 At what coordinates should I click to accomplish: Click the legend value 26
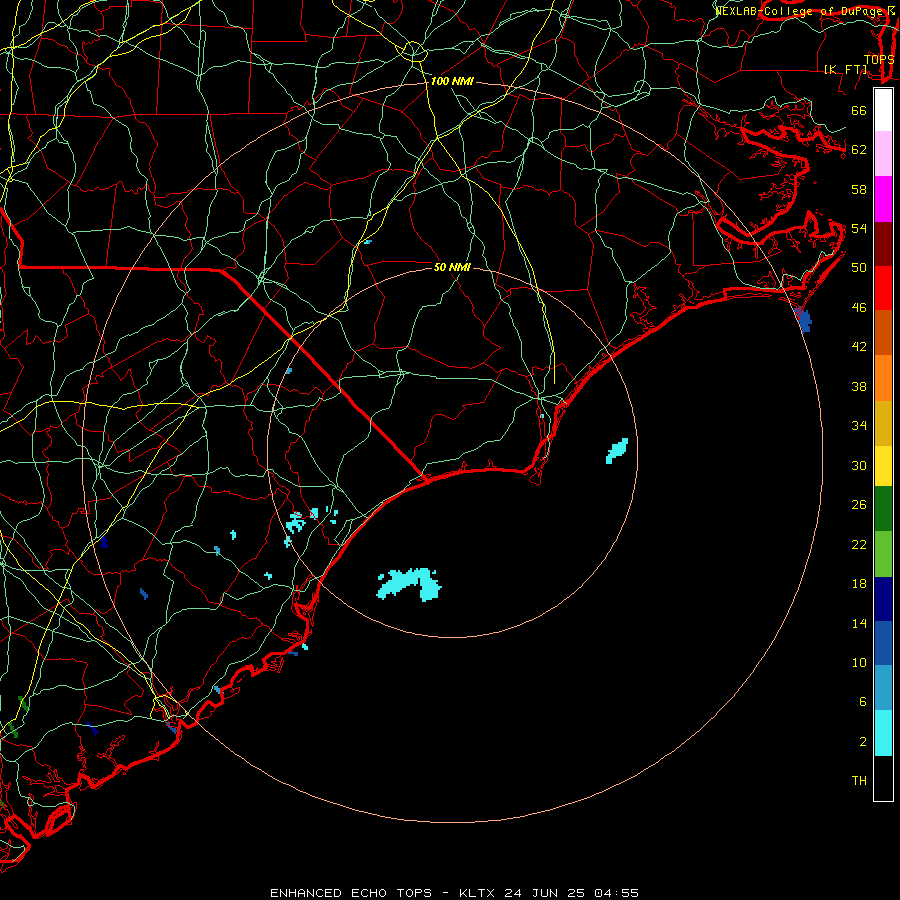point(859,505)
